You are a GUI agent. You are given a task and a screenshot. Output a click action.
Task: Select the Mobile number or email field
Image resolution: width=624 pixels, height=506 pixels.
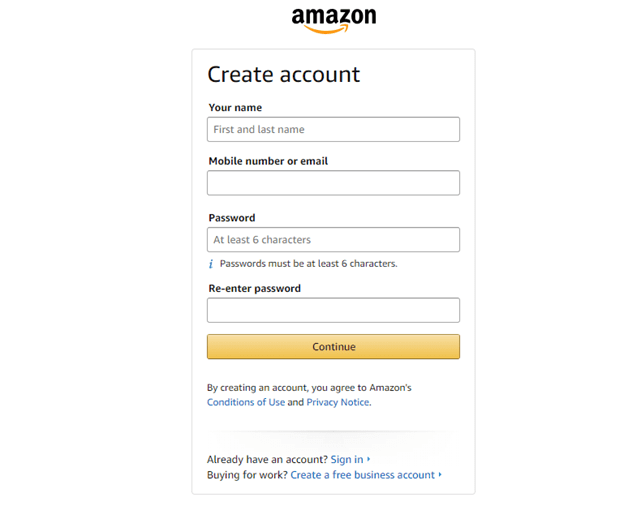[333, 183]
